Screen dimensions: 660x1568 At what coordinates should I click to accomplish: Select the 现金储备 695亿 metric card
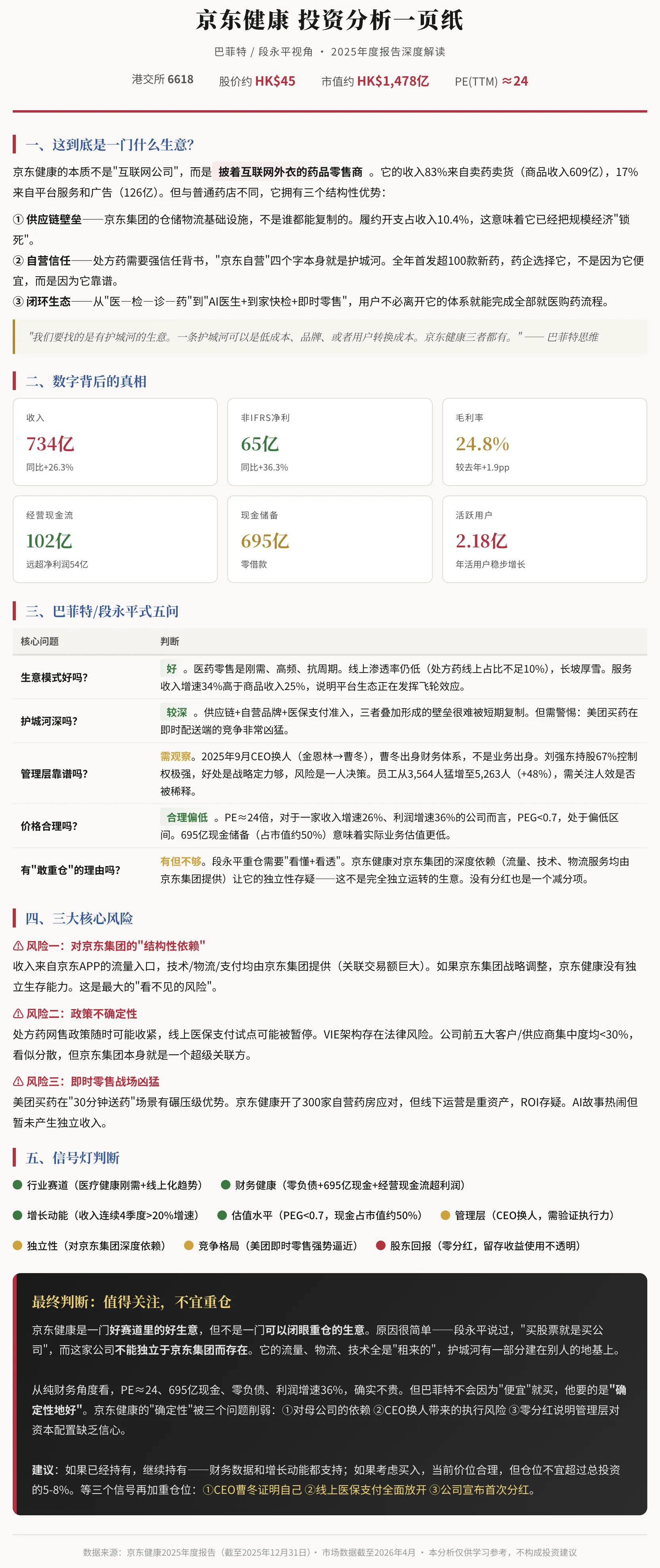[x=329, y=539]
